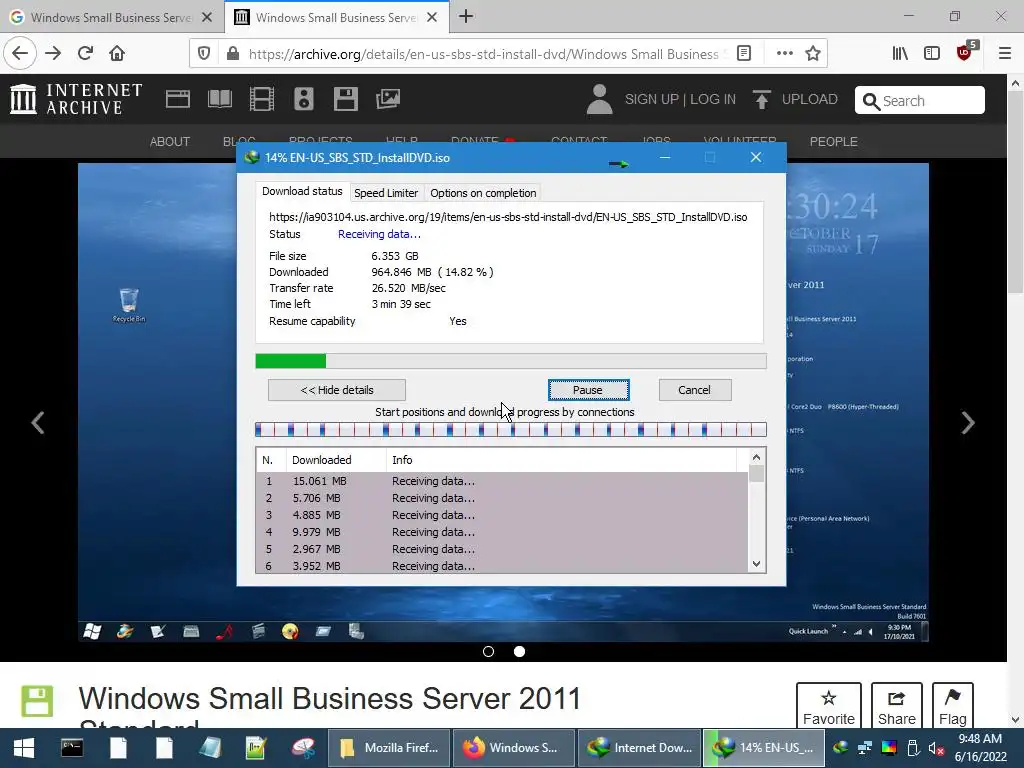
Task: Select the connection row 15.061 MB
Action: (502, 481)
